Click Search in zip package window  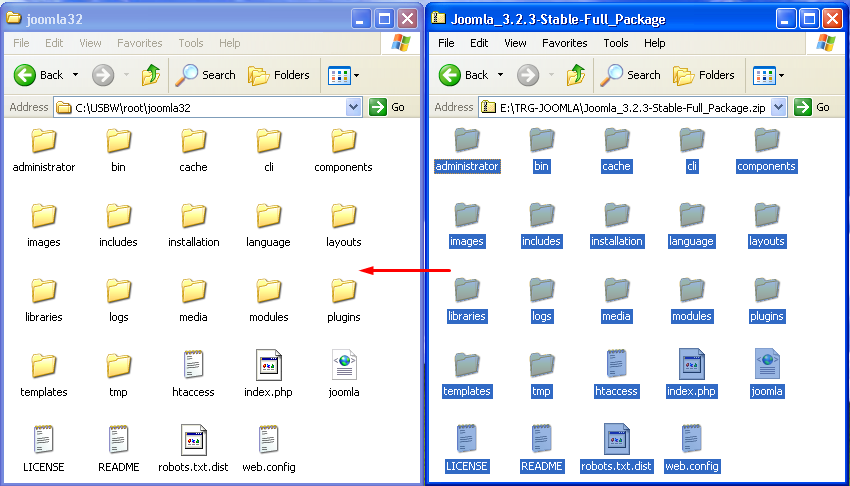(x=630, y=75)
